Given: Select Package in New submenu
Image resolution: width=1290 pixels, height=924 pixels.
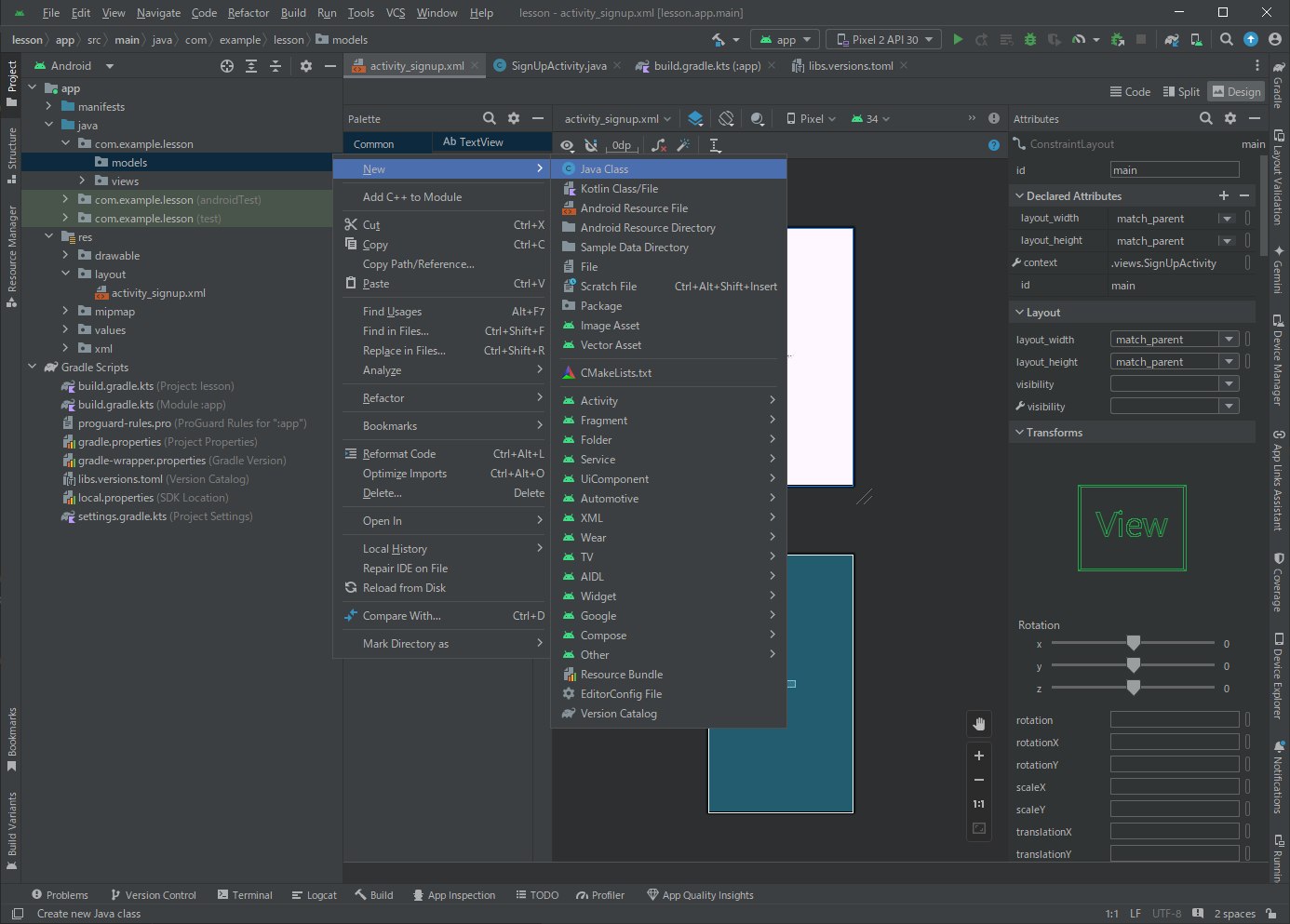Looking at the screenshot, I should click(668, 306).
